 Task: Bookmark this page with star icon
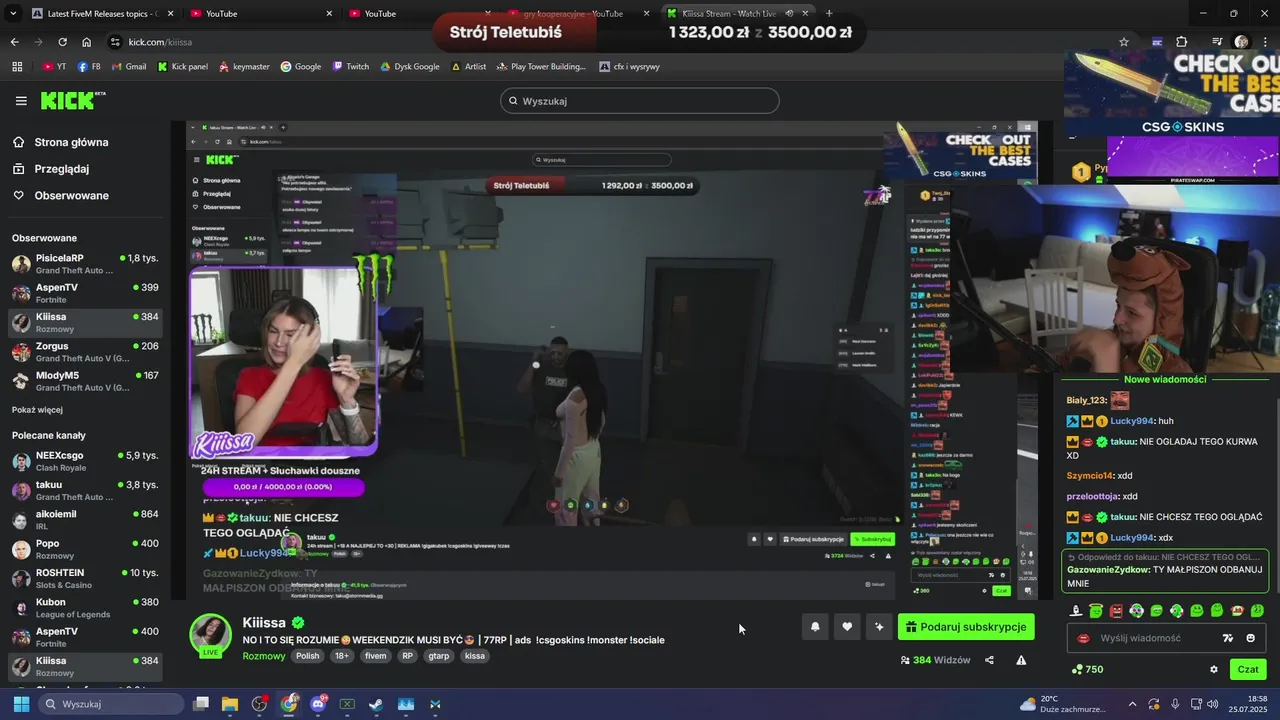point(1124,42)
